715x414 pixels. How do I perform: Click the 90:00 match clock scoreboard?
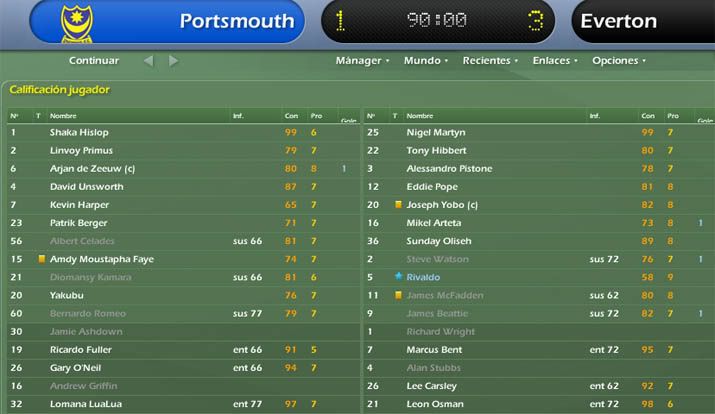(x=438, y=21)
